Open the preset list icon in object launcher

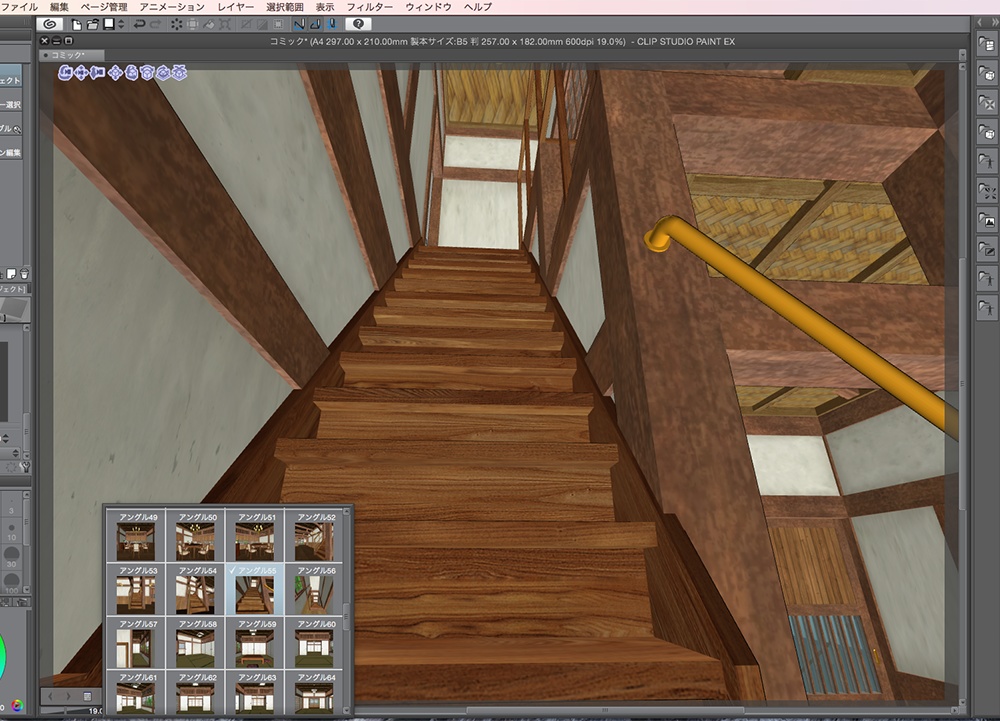pos(87,696)
